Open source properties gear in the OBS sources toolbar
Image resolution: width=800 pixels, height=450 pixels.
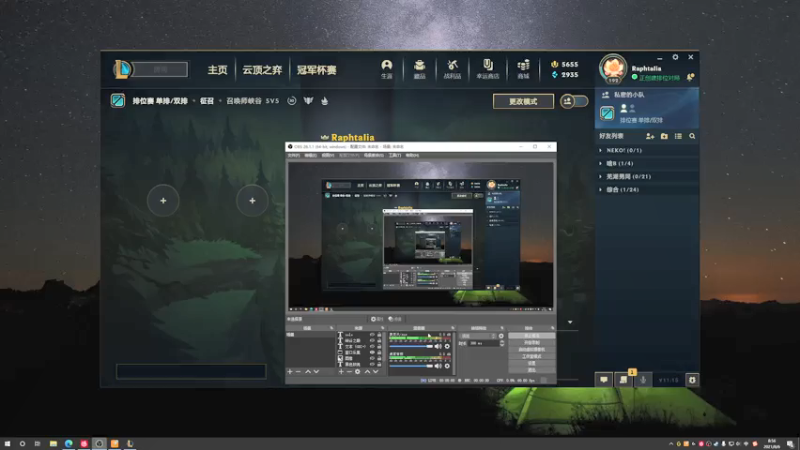[357, 372]
